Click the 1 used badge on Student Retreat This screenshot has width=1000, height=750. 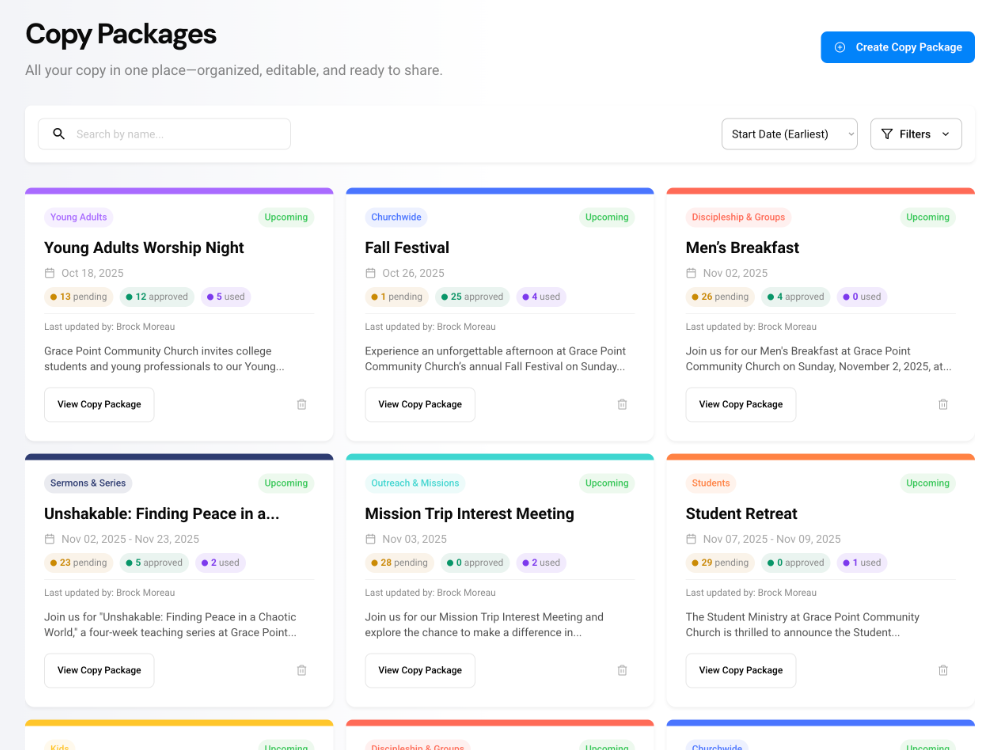coord(862,562)
